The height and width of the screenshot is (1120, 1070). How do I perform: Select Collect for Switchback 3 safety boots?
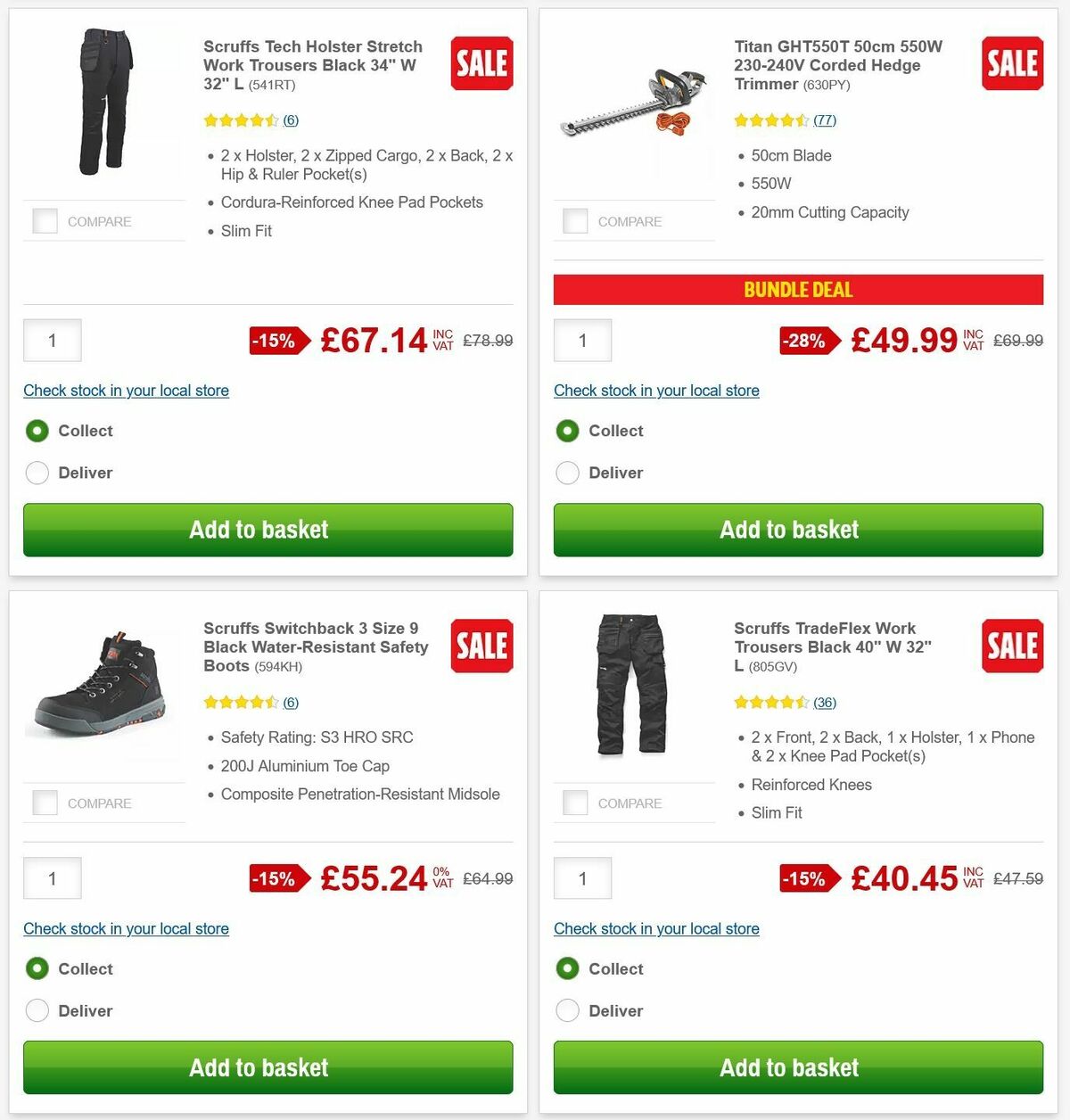pyautogui.click(x=37, y=968)
